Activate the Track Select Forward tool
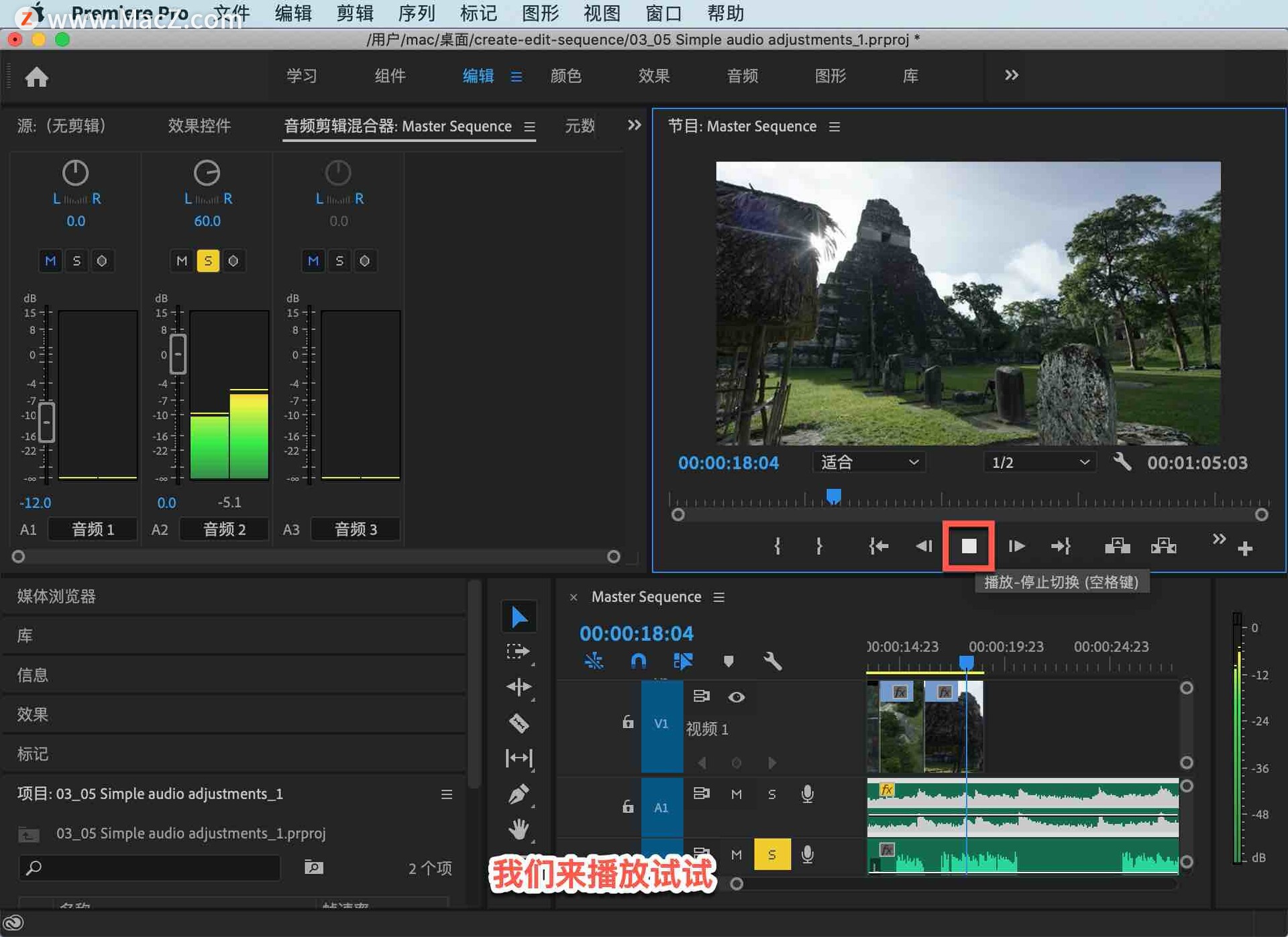 coord(519,651)
